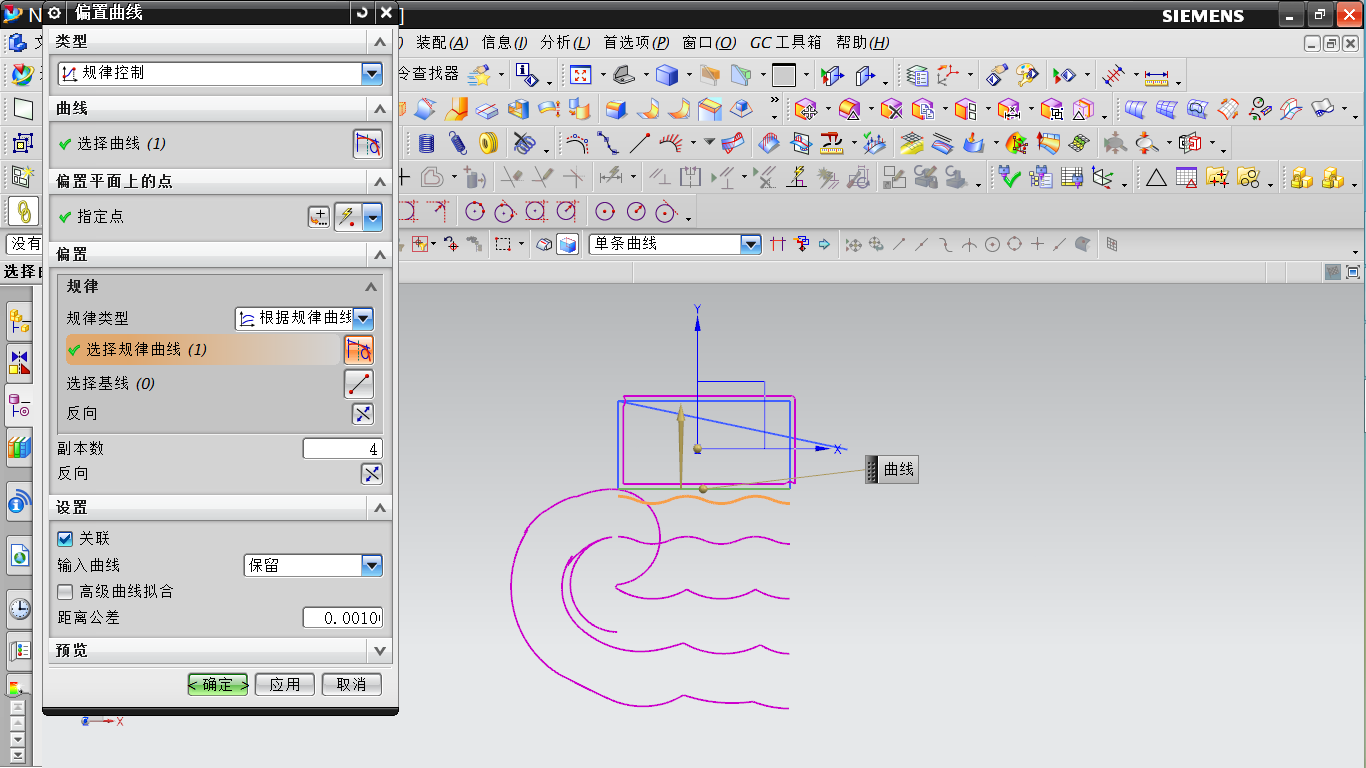Click the inferred point lightning icon
Screen dimensions: 1366x768
pos(347,217)
